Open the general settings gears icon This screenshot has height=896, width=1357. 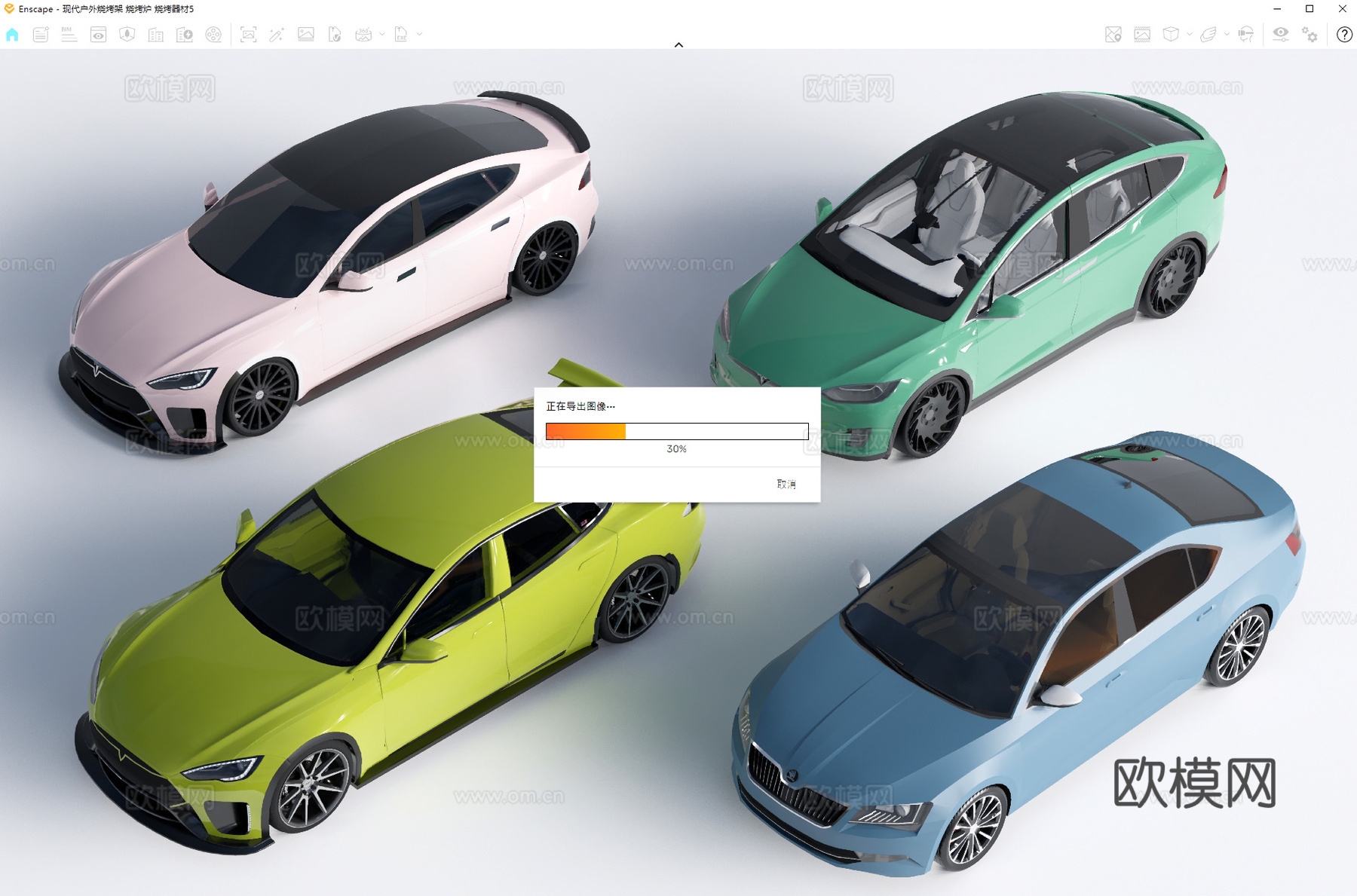click(x=1310, y=35)
